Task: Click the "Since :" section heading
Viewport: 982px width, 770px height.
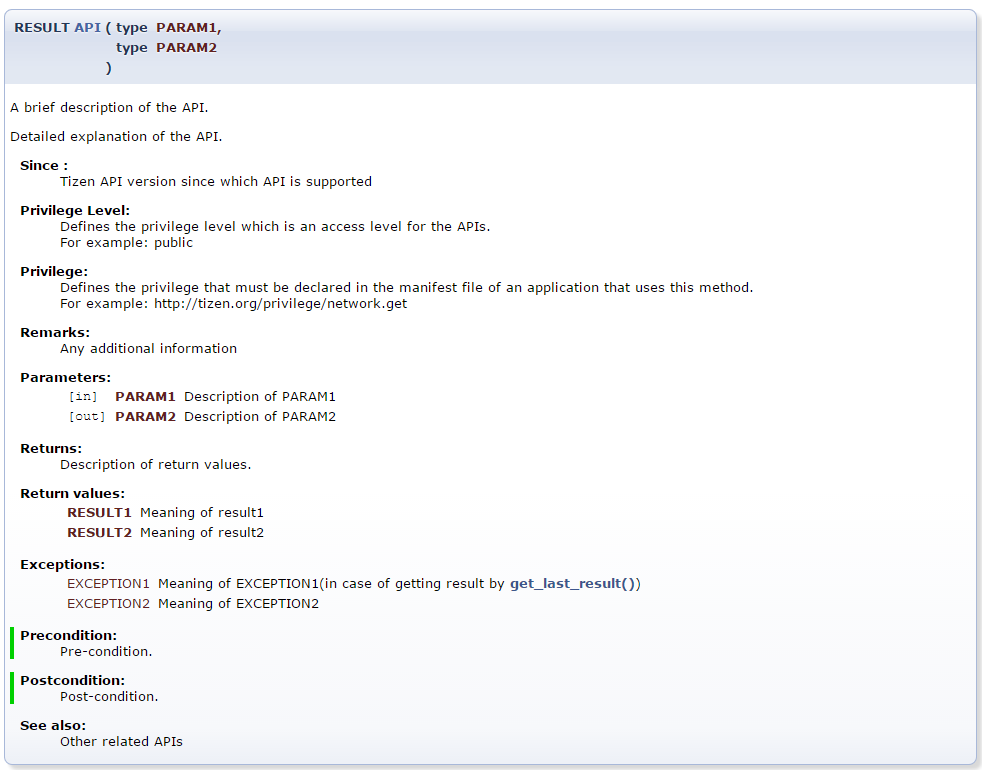Action: coord(44,166)
